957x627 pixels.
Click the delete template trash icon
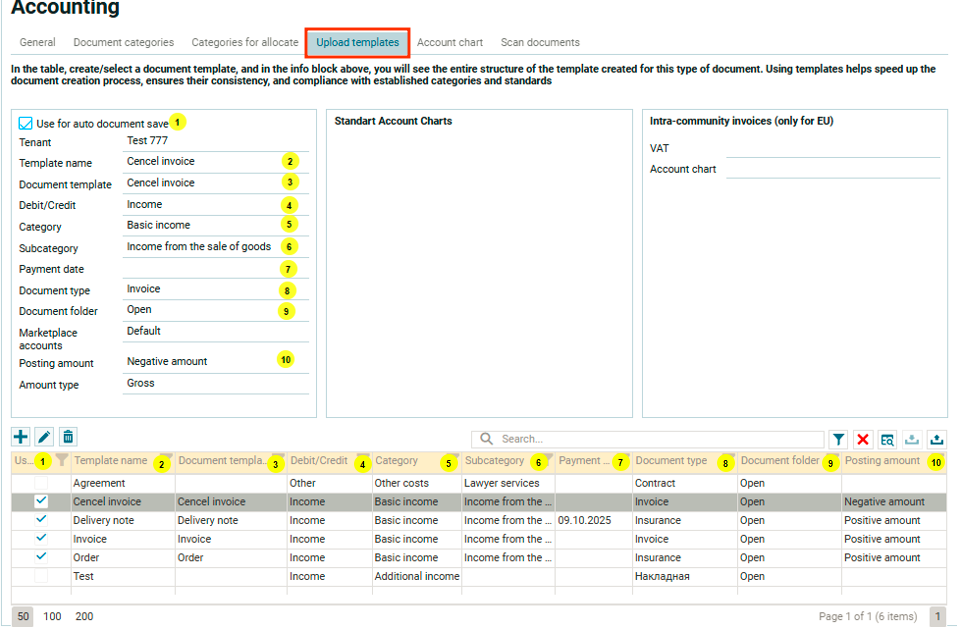(68, 437)
